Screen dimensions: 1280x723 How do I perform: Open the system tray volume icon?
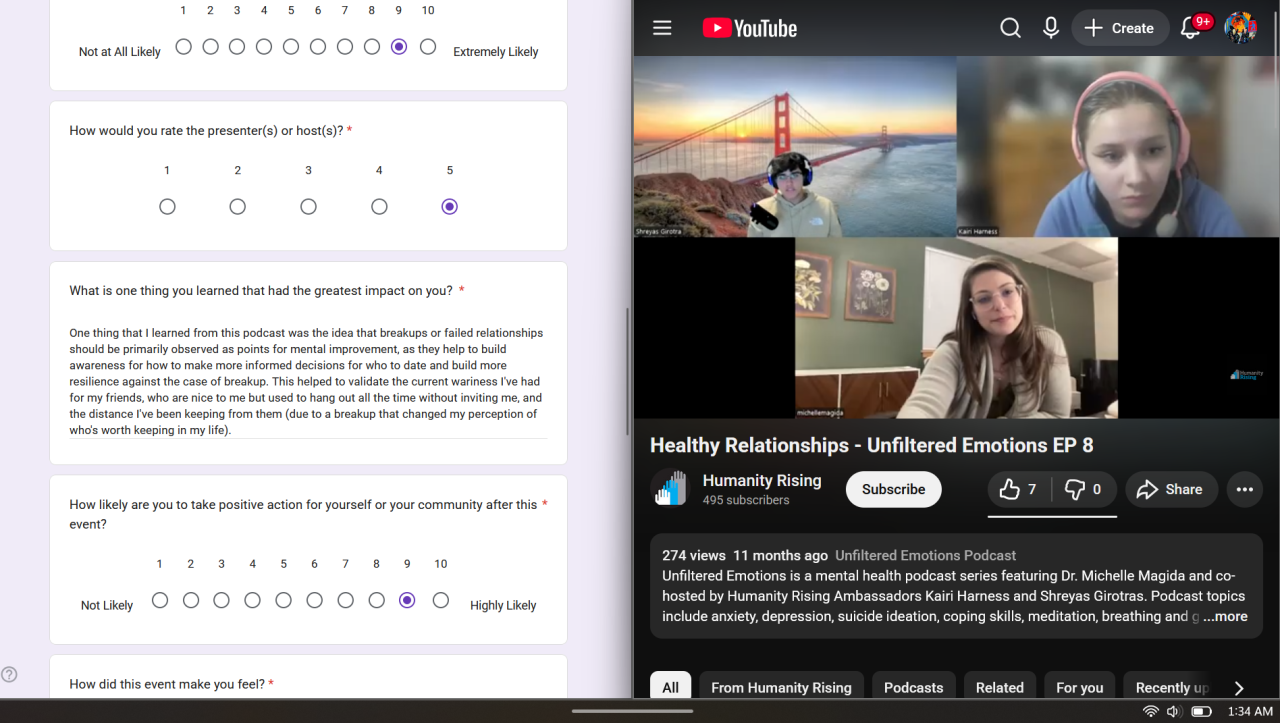[1174, 711]
